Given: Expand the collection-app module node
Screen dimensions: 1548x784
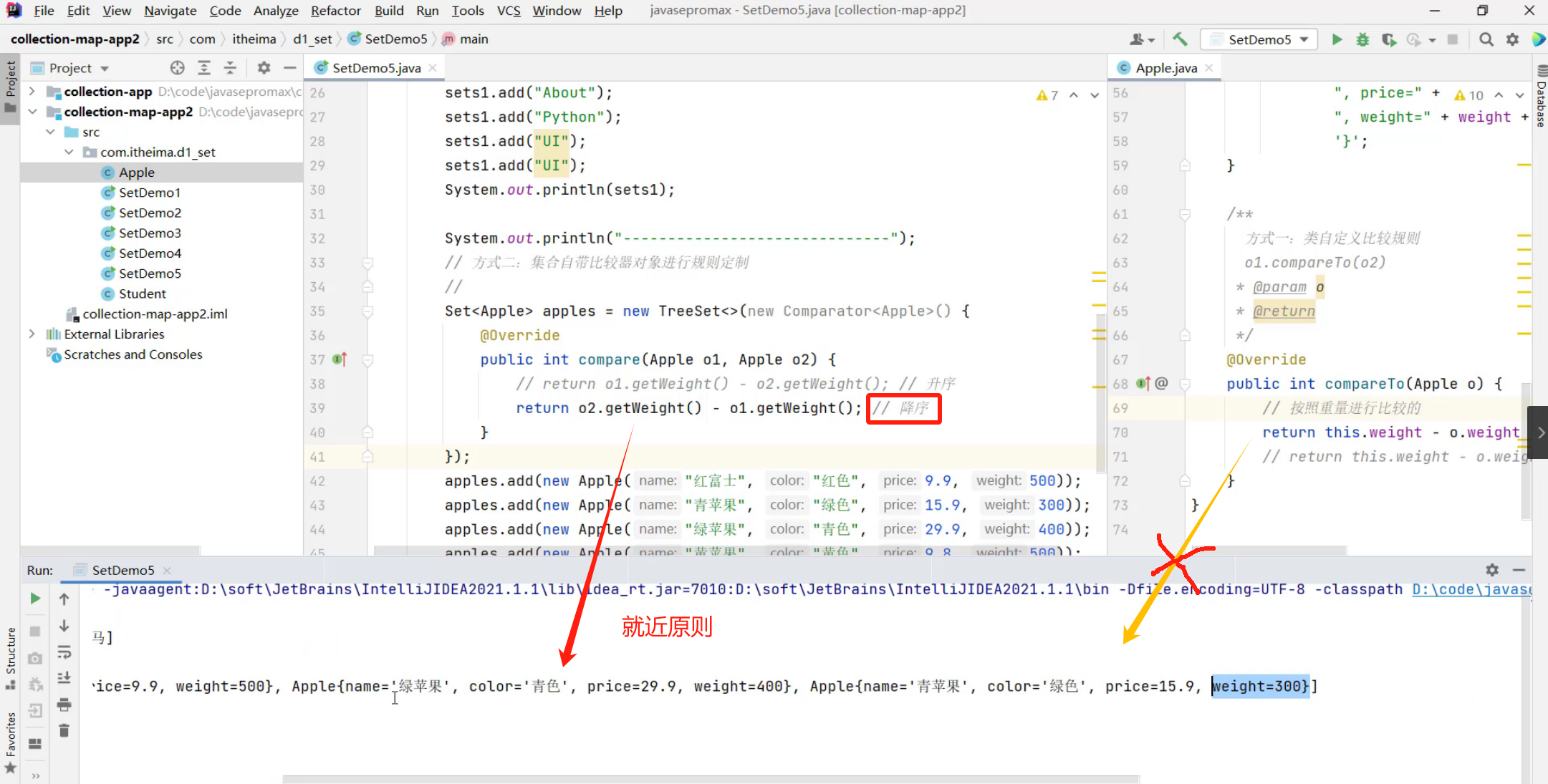Looking at the screenshot, I should [32, 92].
